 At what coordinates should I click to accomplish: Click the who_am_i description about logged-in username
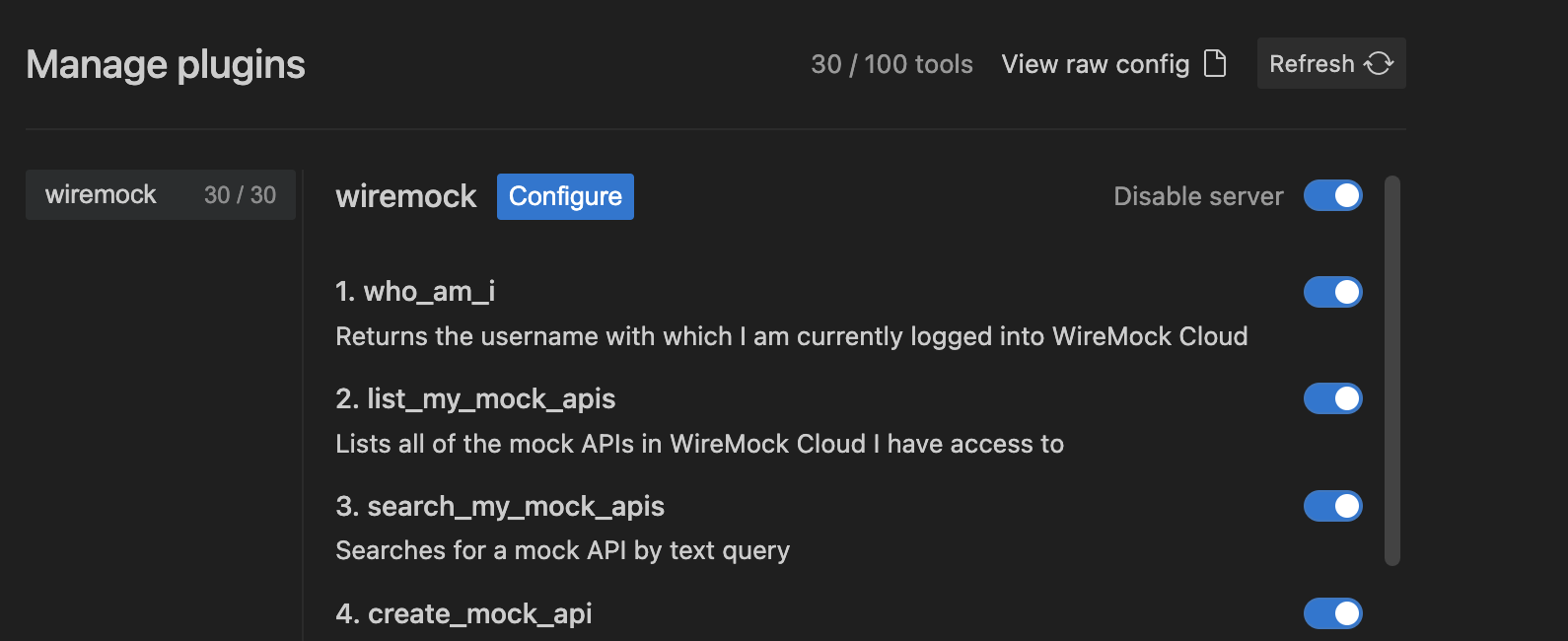pyautogui.click(x=792, y=336)
